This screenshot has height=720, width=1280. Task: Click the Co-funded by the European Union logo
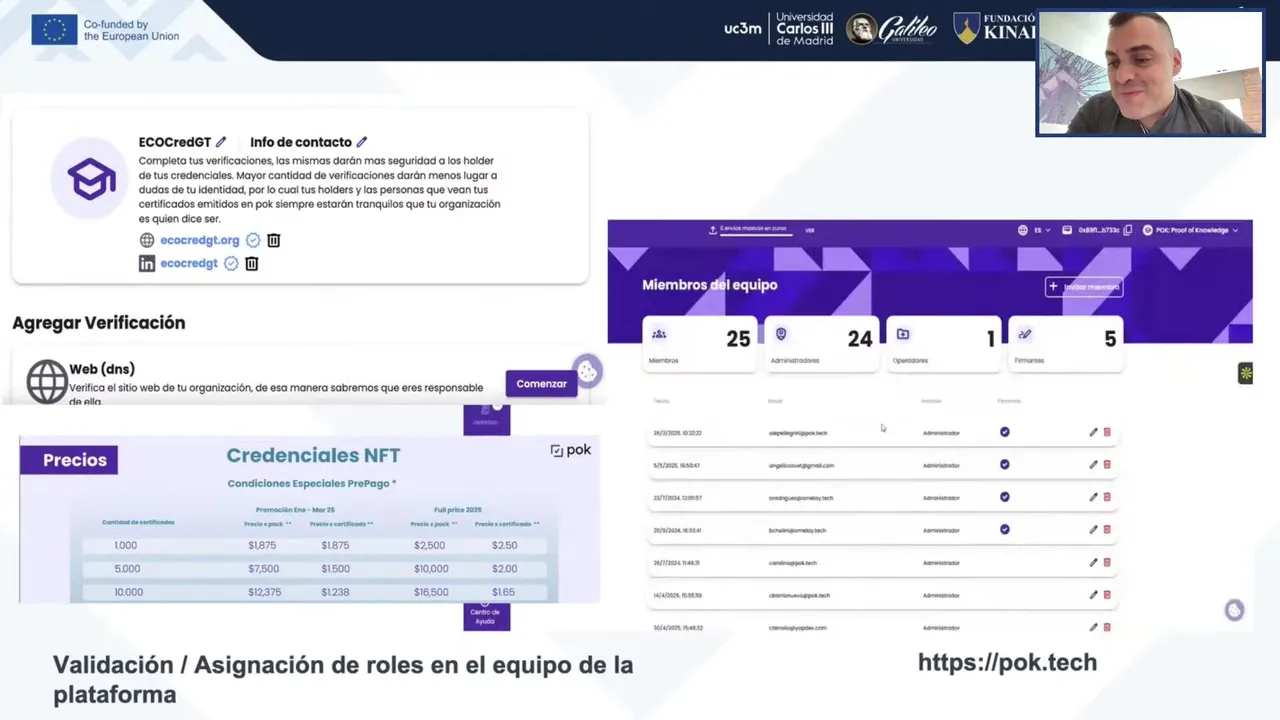click(x=105, y=30)
